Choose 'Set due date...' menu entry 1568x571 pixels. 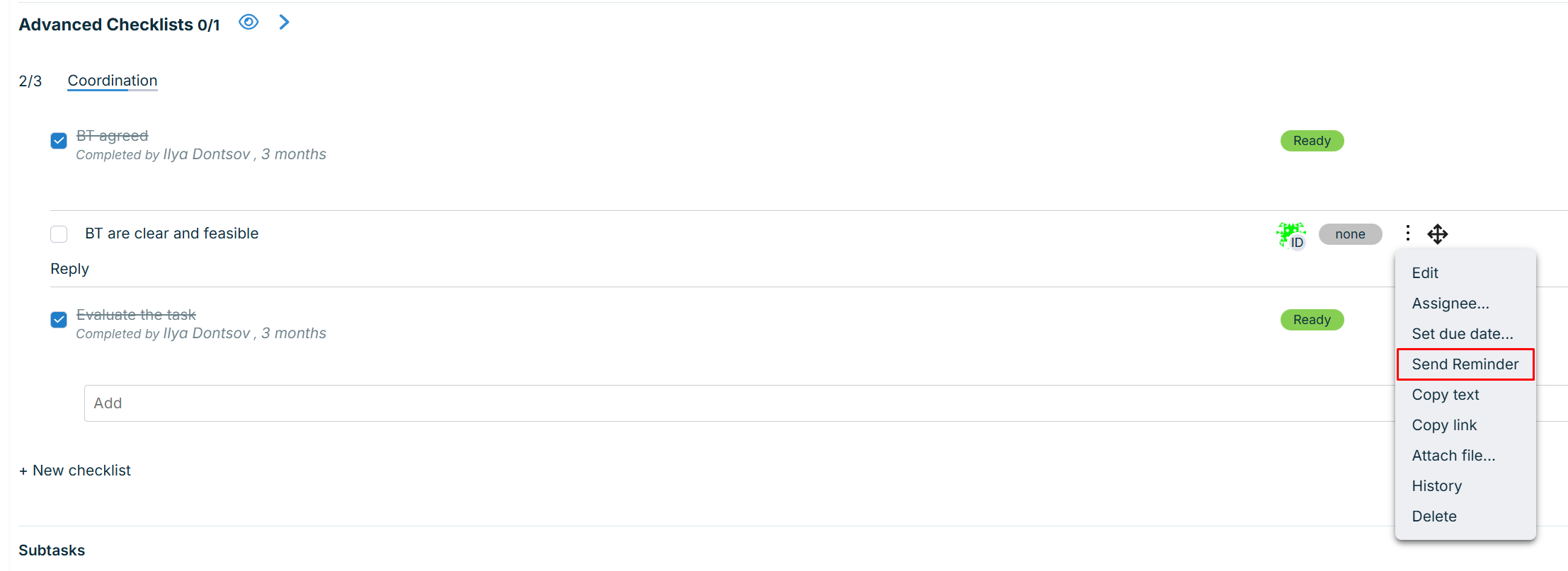(x=1463, y=334)
